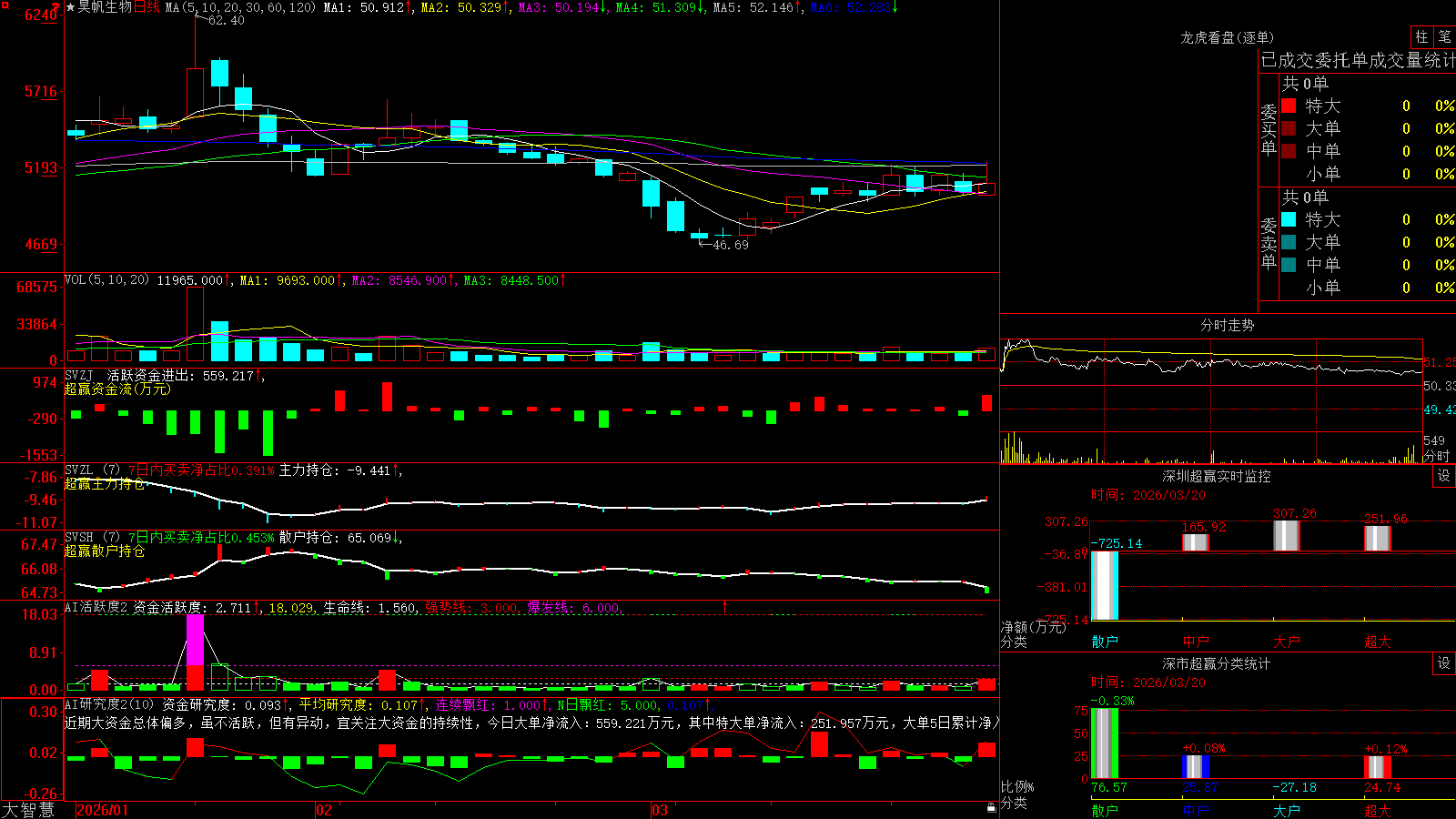Click teal 大单 swatch under 委卖单
This screenshot has height=819, width=1456.
tap(1289, 242)
